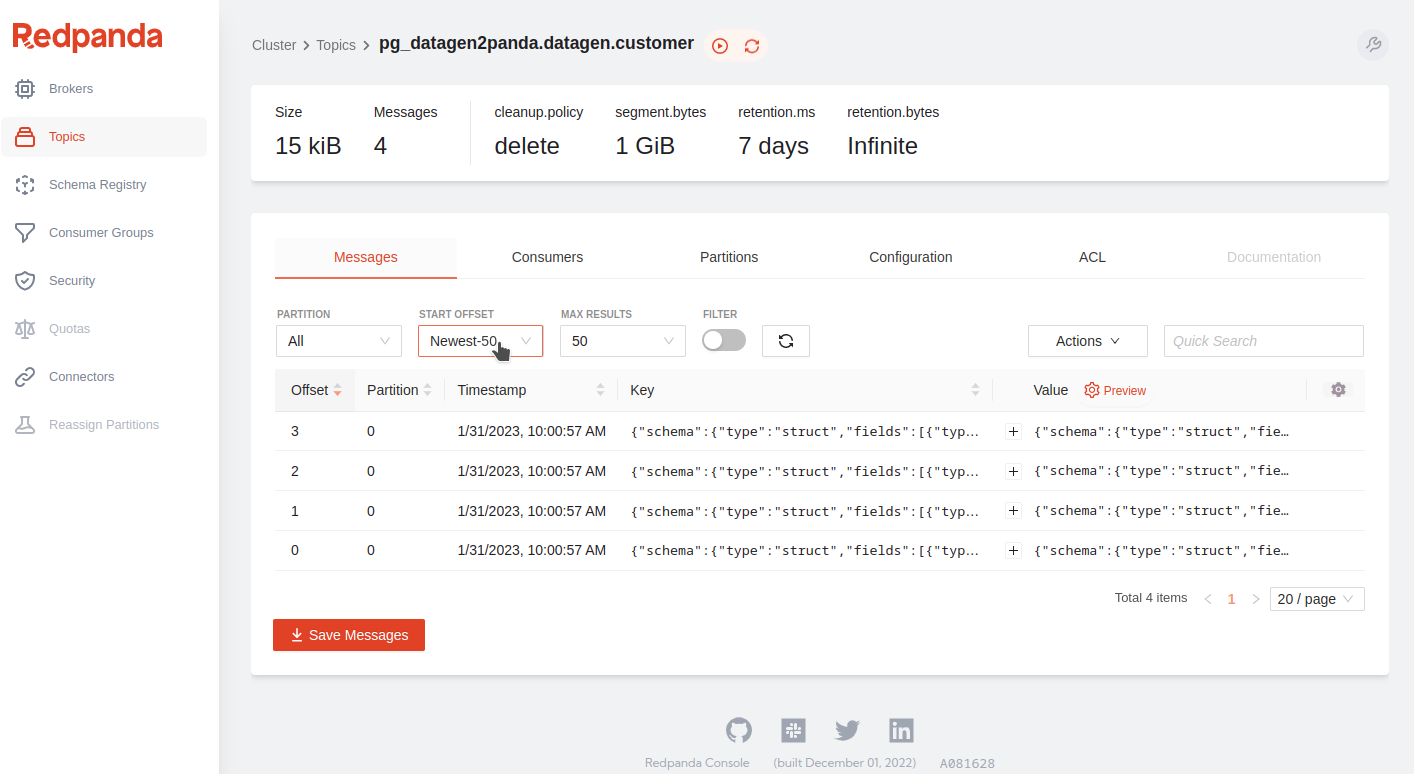The height and width of the screenshot is (774, 1414).
Task: Open the Partition All dropdown
Action: click(x=339, y=341)
